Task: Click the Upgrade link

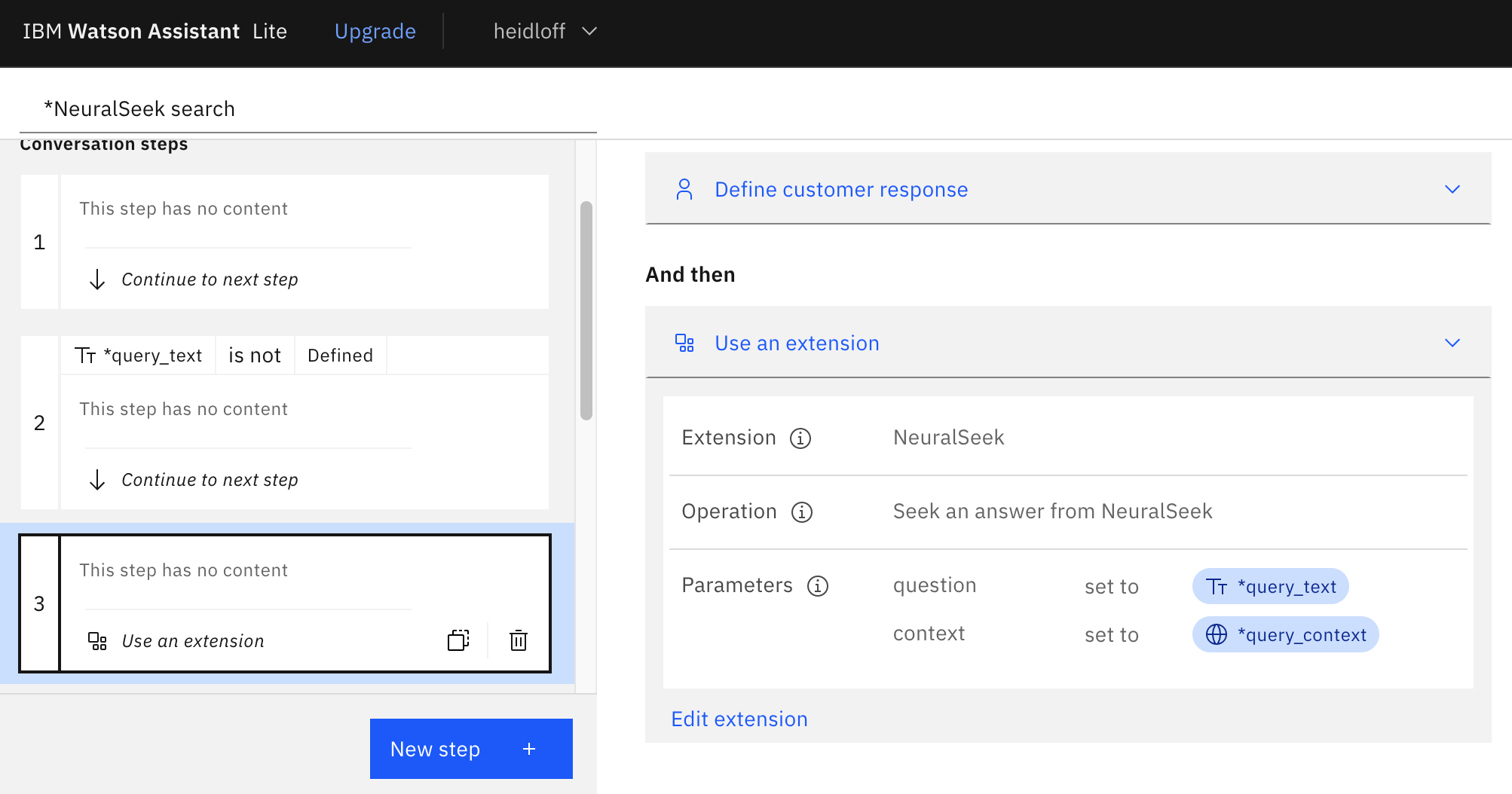Action: click(375, 31)
